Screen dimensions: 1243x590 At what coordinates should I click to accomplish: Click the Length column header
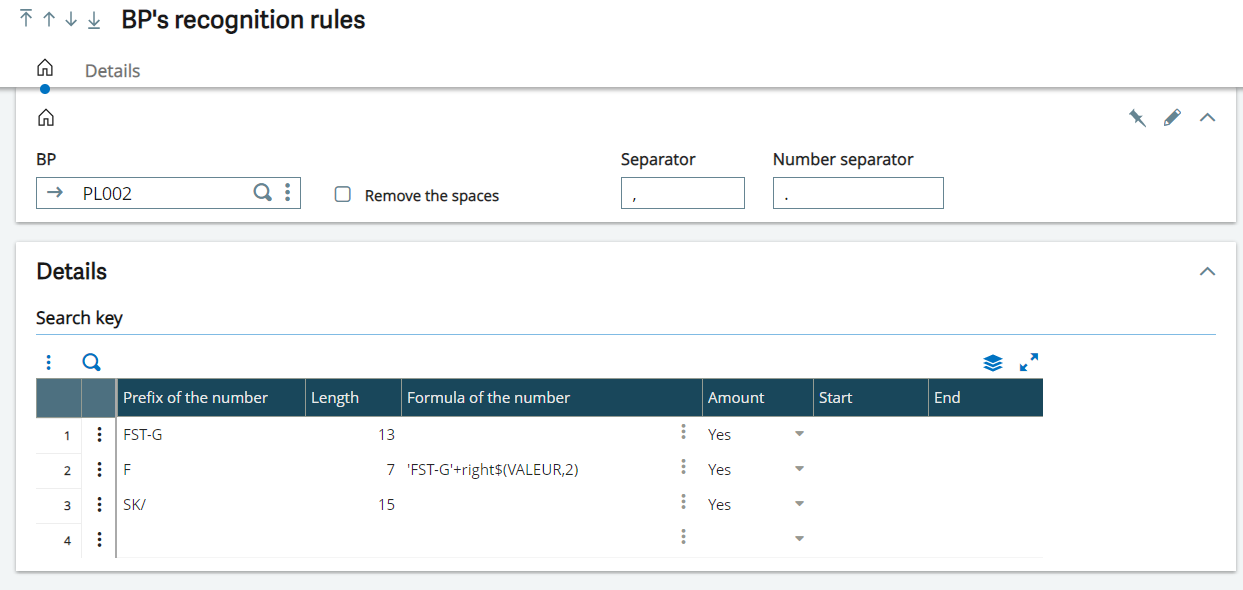[353, 397]
